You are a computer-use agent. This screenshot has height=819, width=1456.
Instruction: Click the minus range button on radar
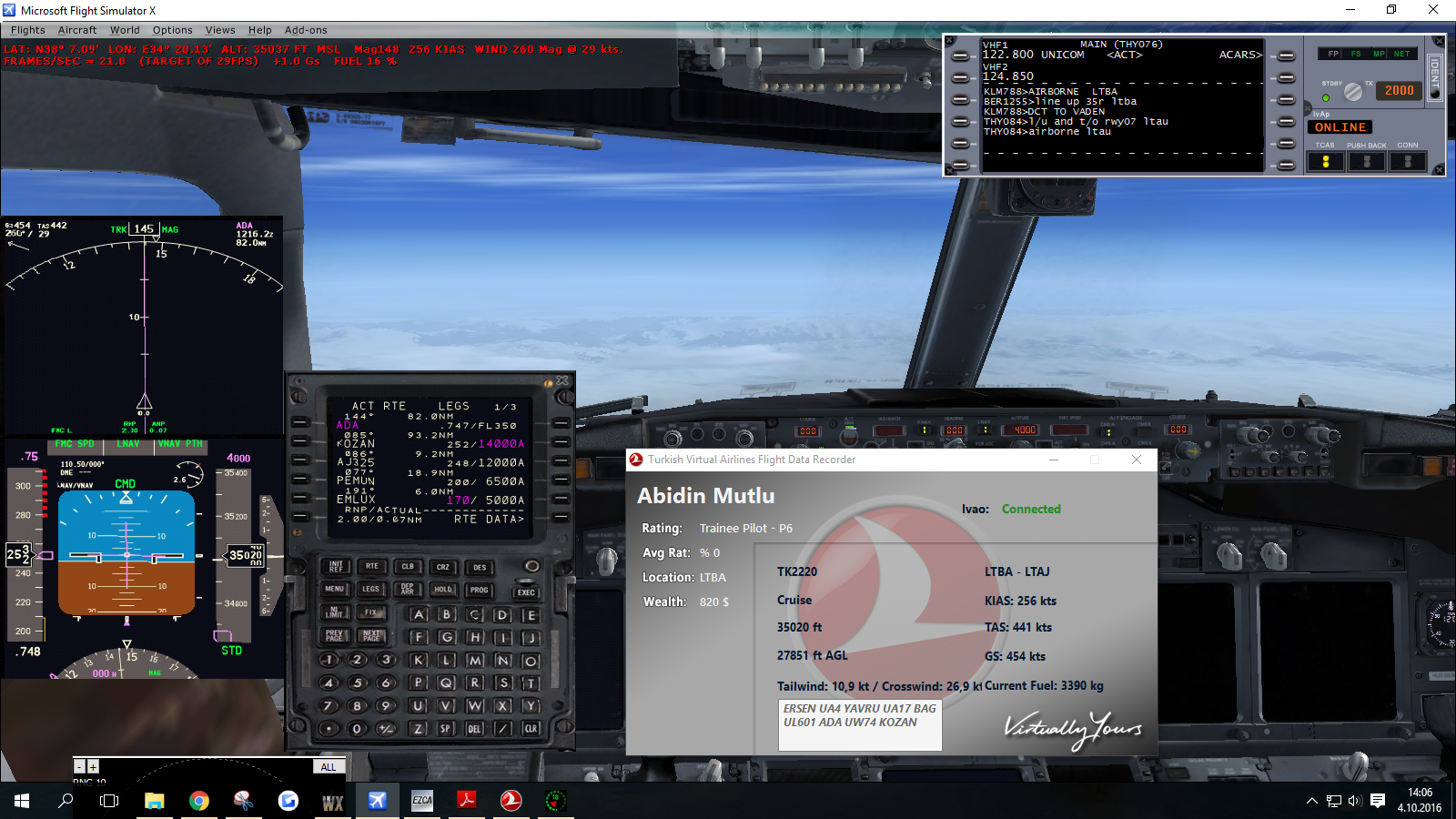(79, 767)
